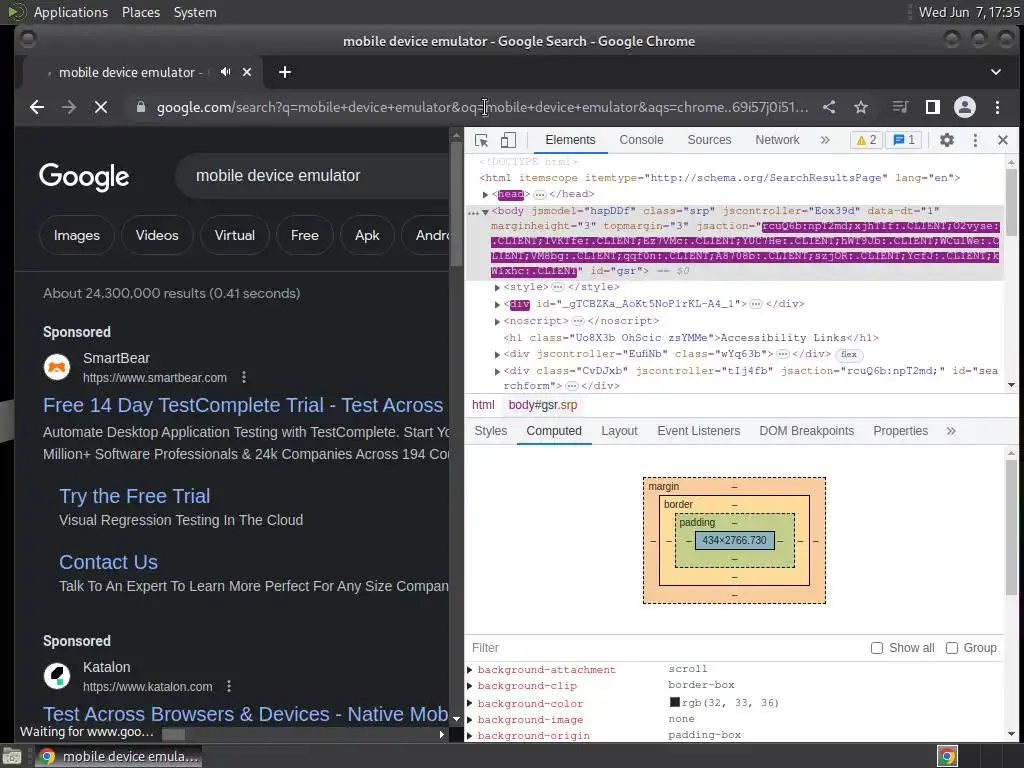Filter results by Videos chip

pos(157,235)
